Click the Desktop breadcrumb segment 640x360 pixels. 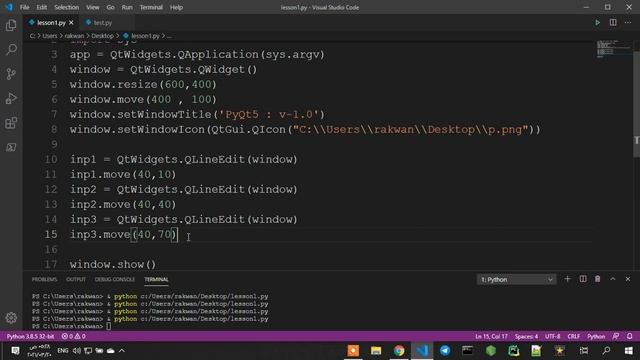pyautogui.click(x=102, y=36)
